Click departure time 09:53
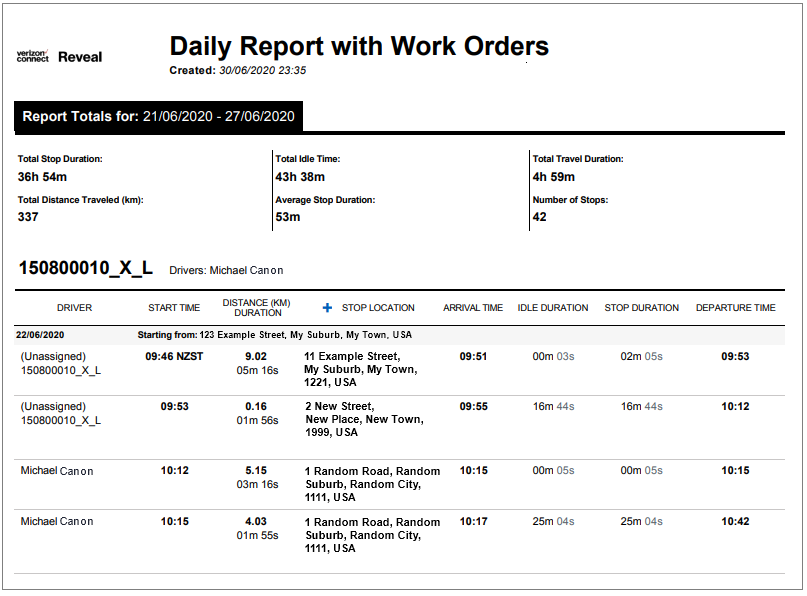Viewport: 807px width, 596px height. [735, 357]
